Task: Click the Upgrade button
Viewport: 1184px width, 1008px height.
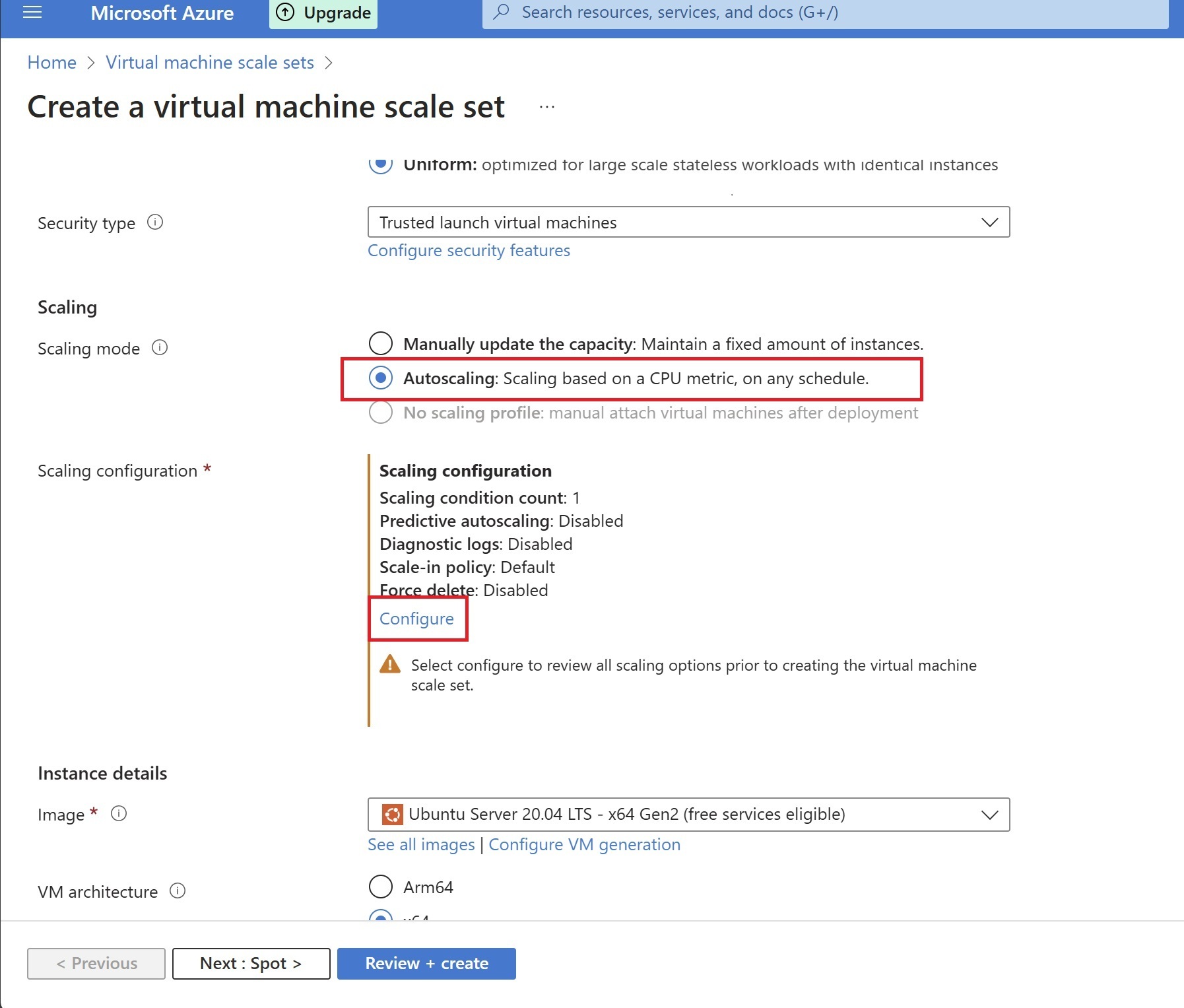Action: pyautogui.click(x=323, y=13)
